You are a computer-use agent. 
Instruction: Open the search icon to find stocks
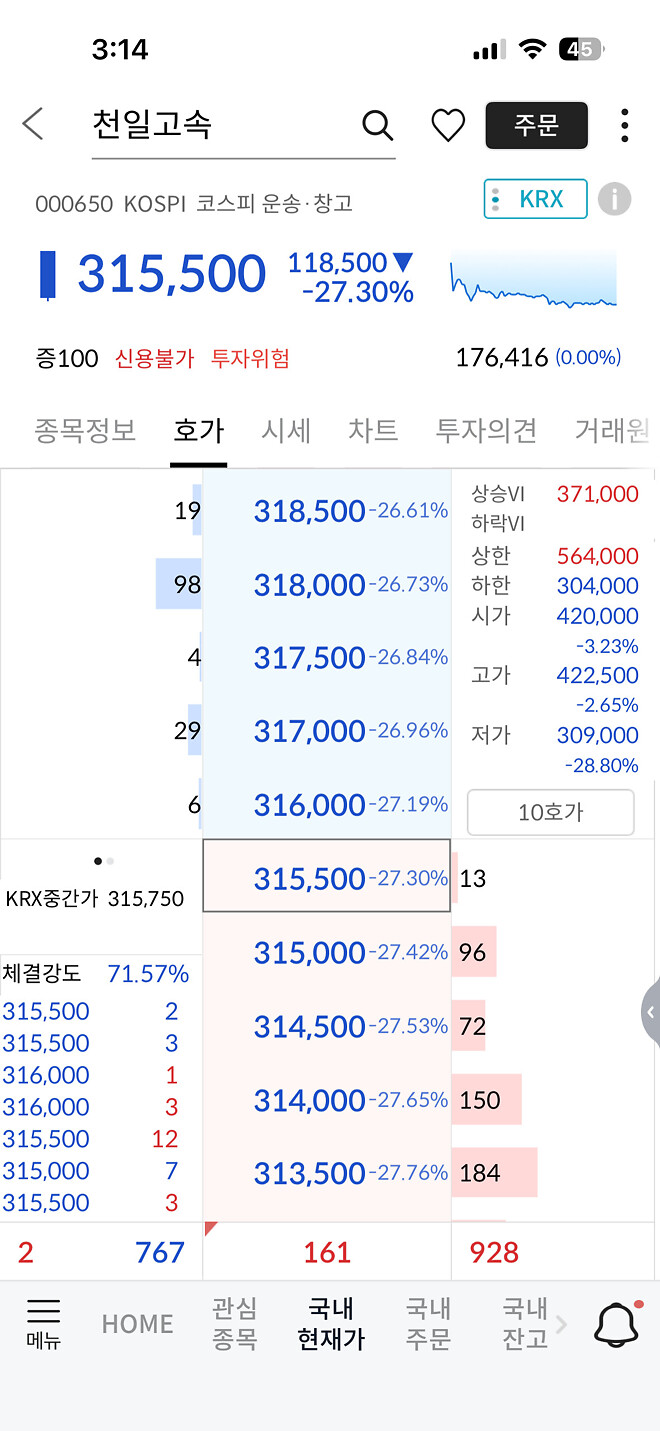[x=377, y=126]
